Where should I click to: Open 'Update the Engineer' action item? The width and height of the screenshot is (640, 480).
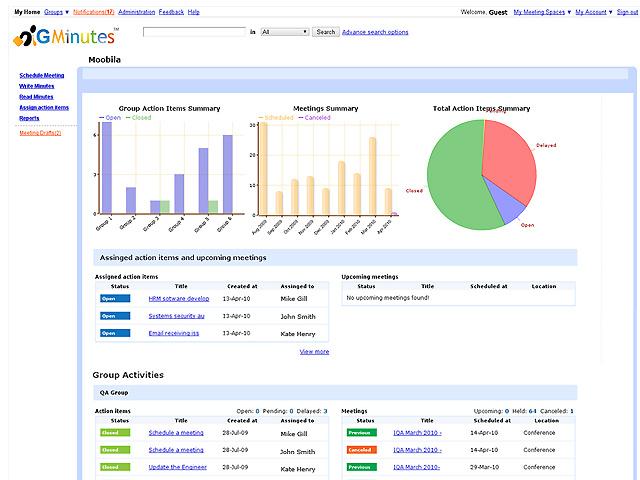coord(178,467)
